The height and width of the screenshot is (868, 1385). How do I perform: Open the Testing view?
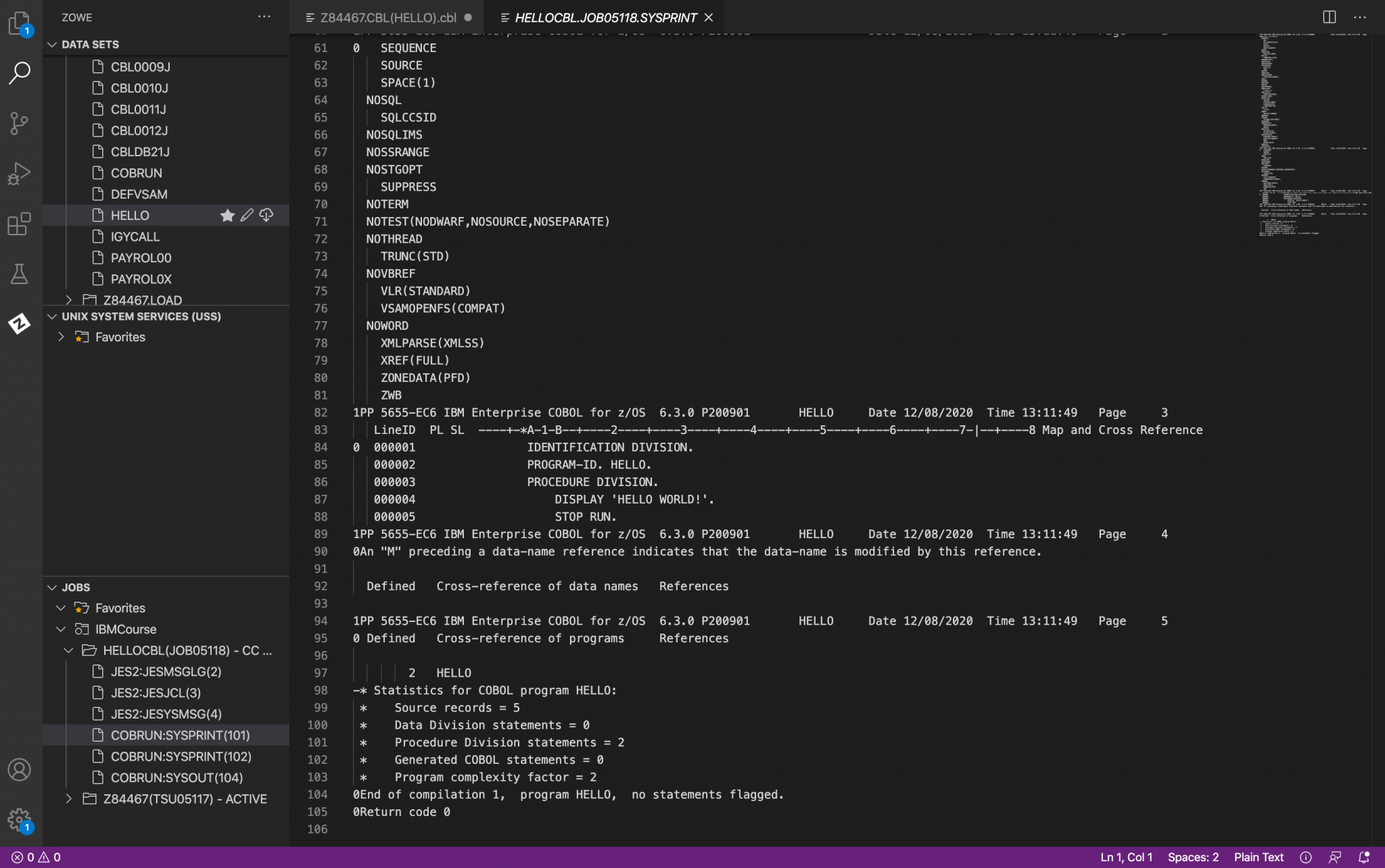click(x=18, y=274)
